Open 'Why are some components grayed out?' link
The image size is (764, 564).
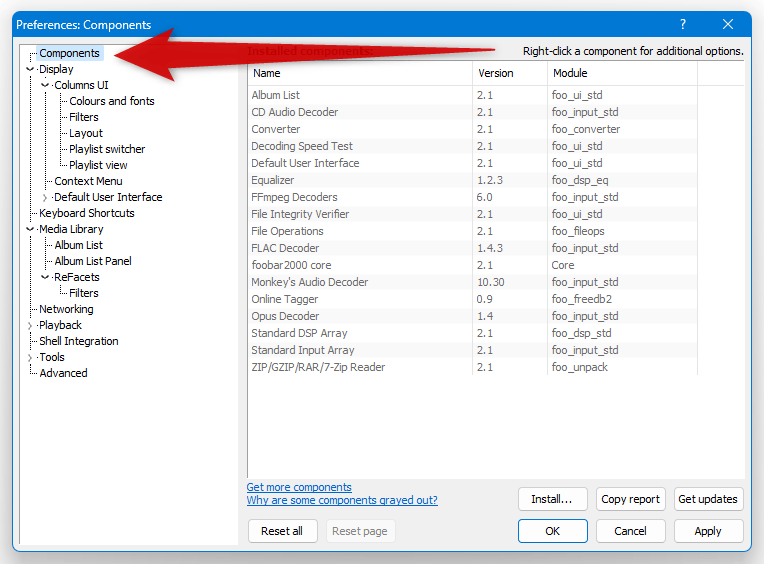coord(342,500)
